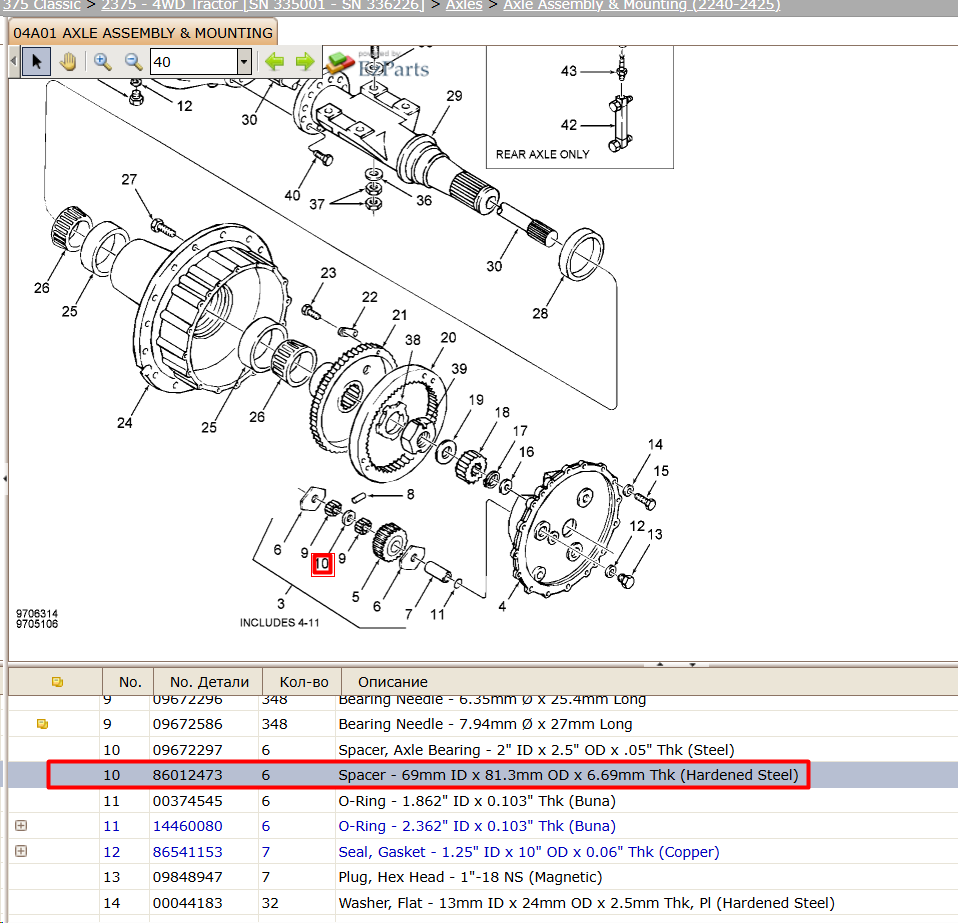
Task: Select description Plug, Hex Head Magnetic
Action: pyautogui.click(x=470, y=877)
